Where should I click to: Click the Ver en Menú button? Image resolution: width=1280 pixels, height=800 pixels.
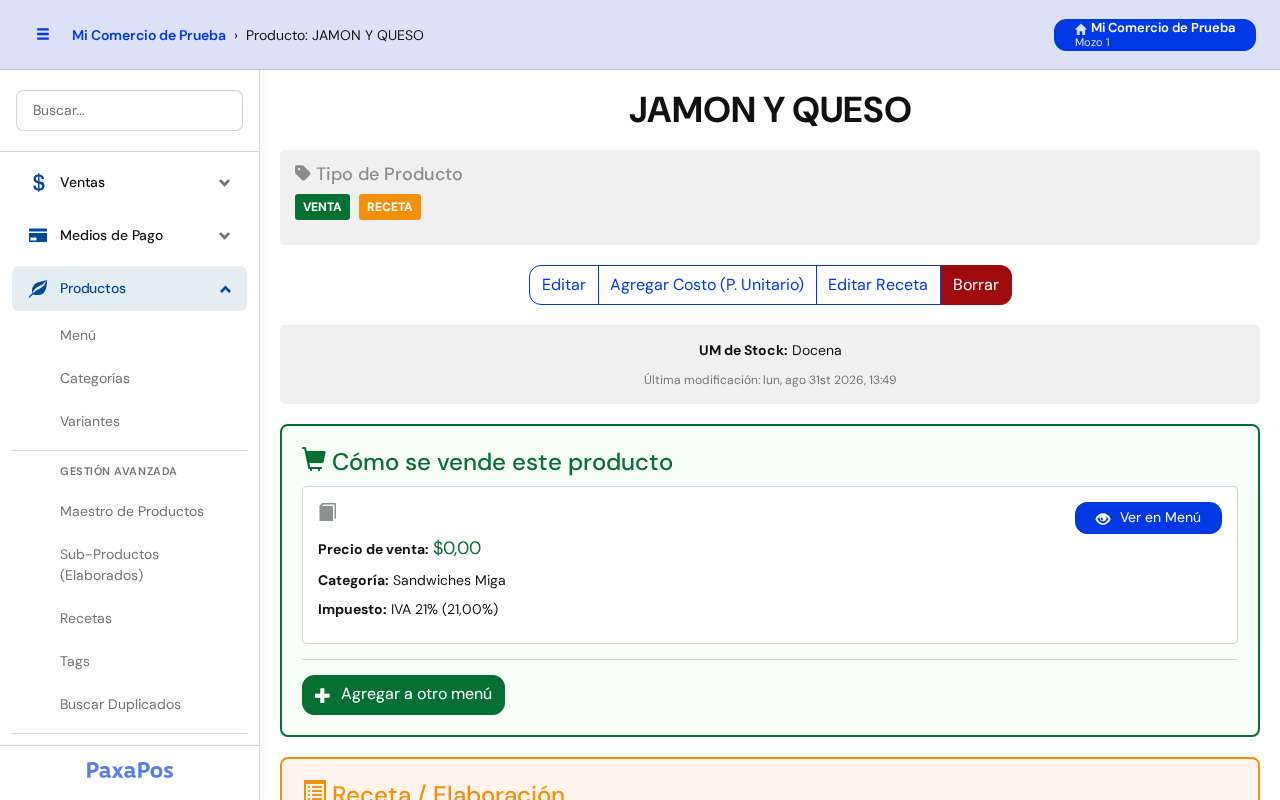point(1148,518)
